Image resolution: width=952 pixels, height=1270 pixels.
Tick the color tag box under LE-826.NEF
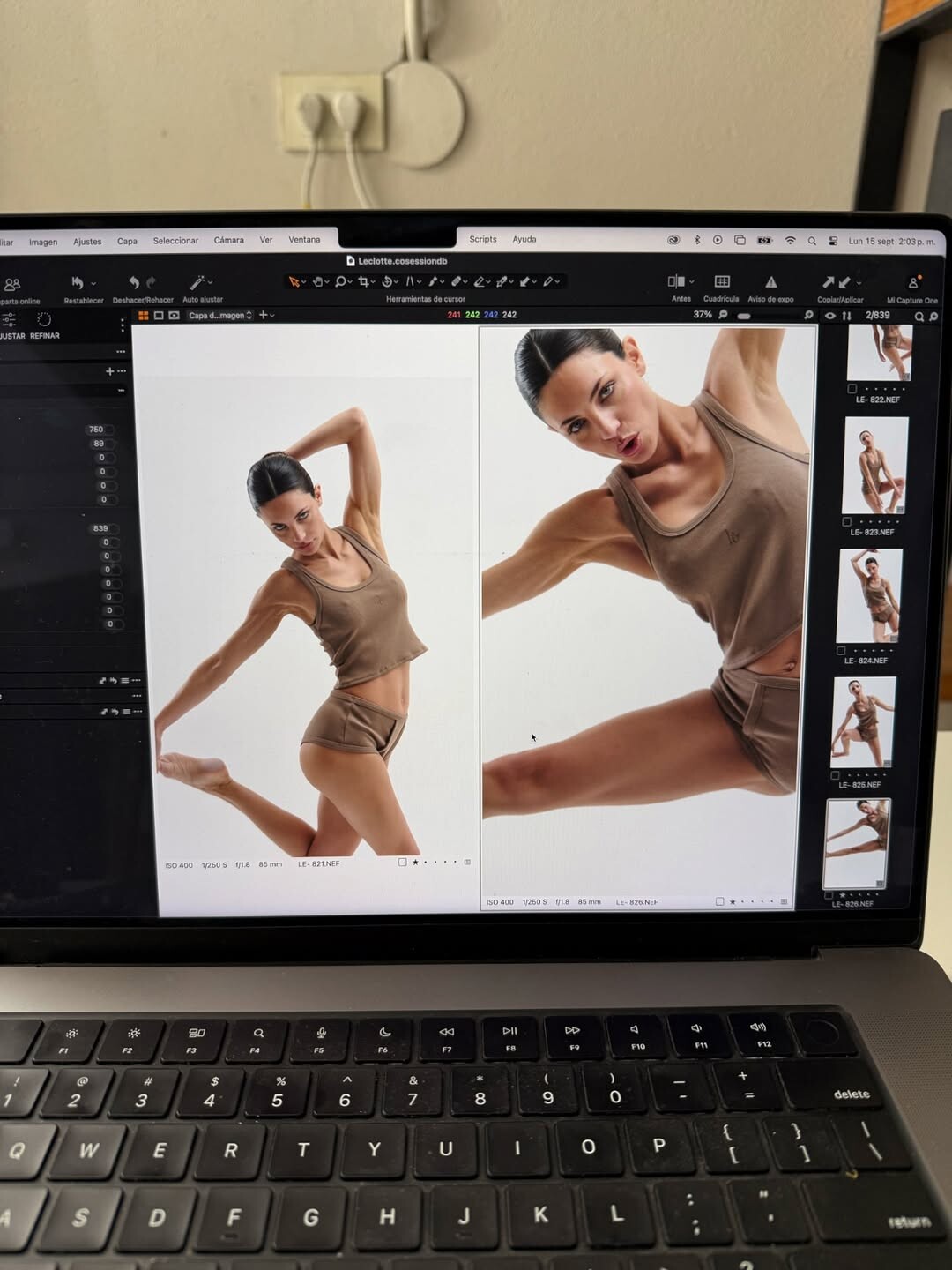[x=720, y=901]
